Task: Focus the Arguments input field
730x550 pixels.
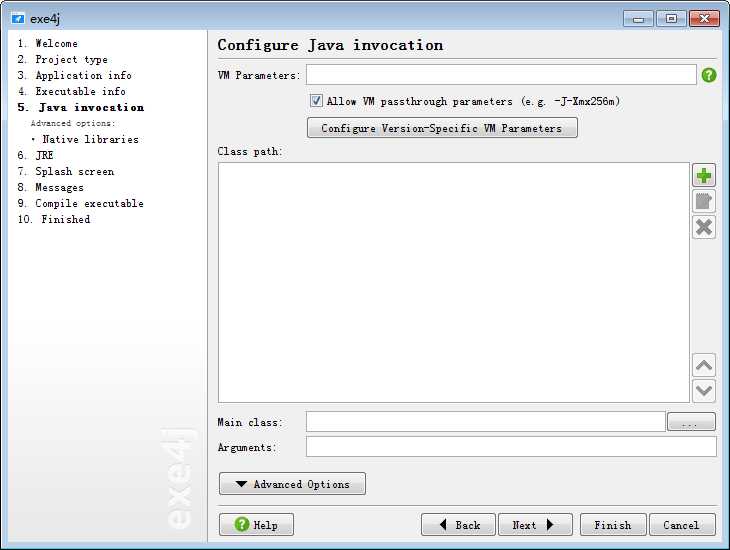Action: click(x=511, y=447)
